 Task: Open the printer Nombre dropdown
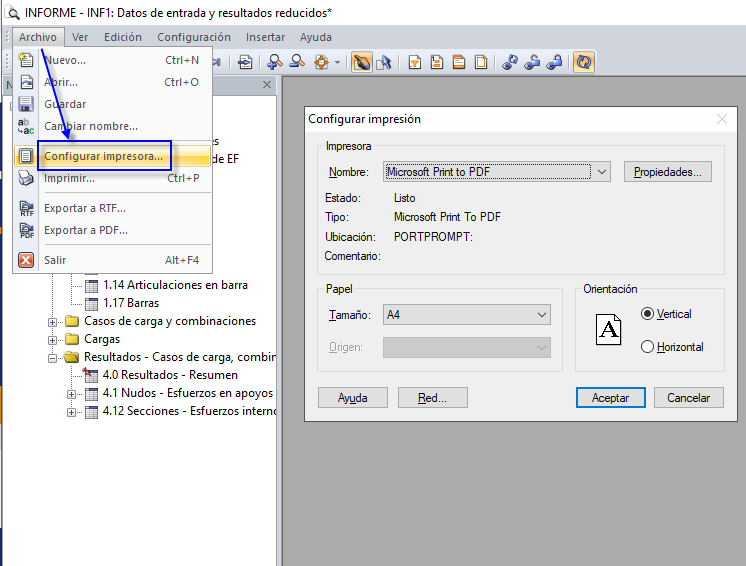coord(602,172)
